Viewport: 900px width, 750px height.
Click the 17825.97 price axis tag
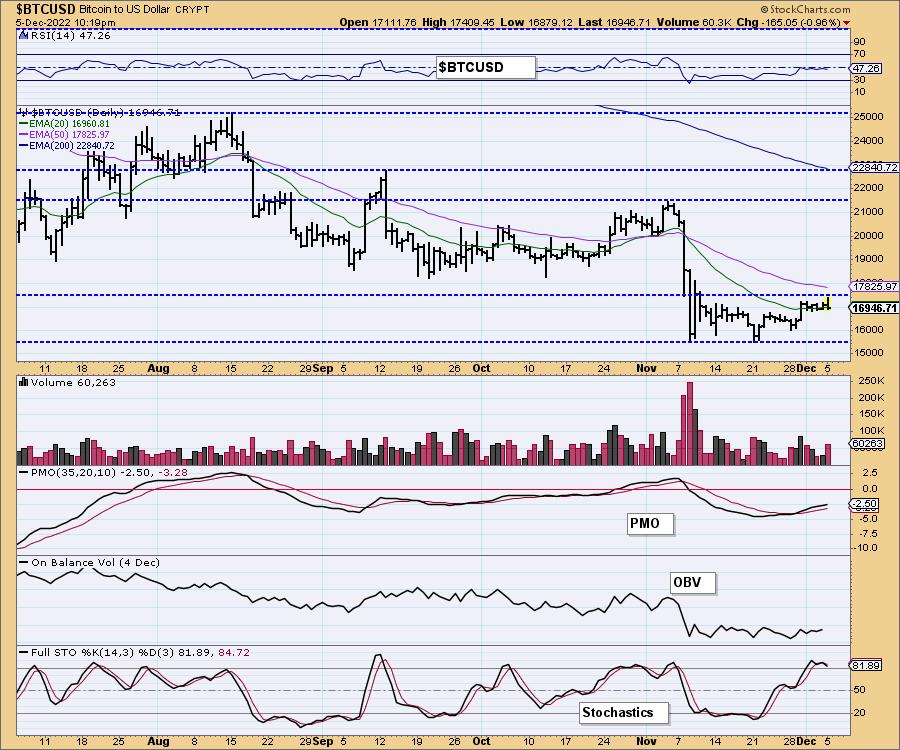[873, 286]
